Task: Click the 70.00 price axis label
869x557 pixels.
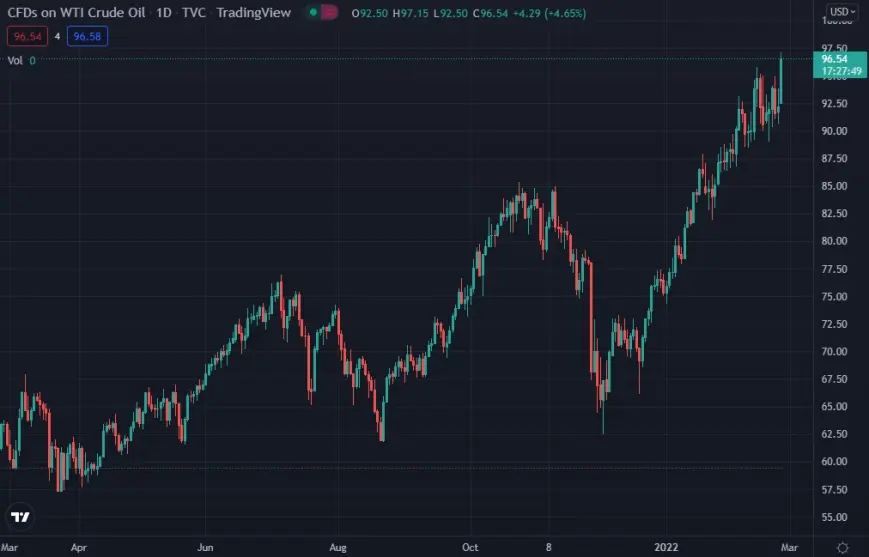Action: tap(834, 351)
